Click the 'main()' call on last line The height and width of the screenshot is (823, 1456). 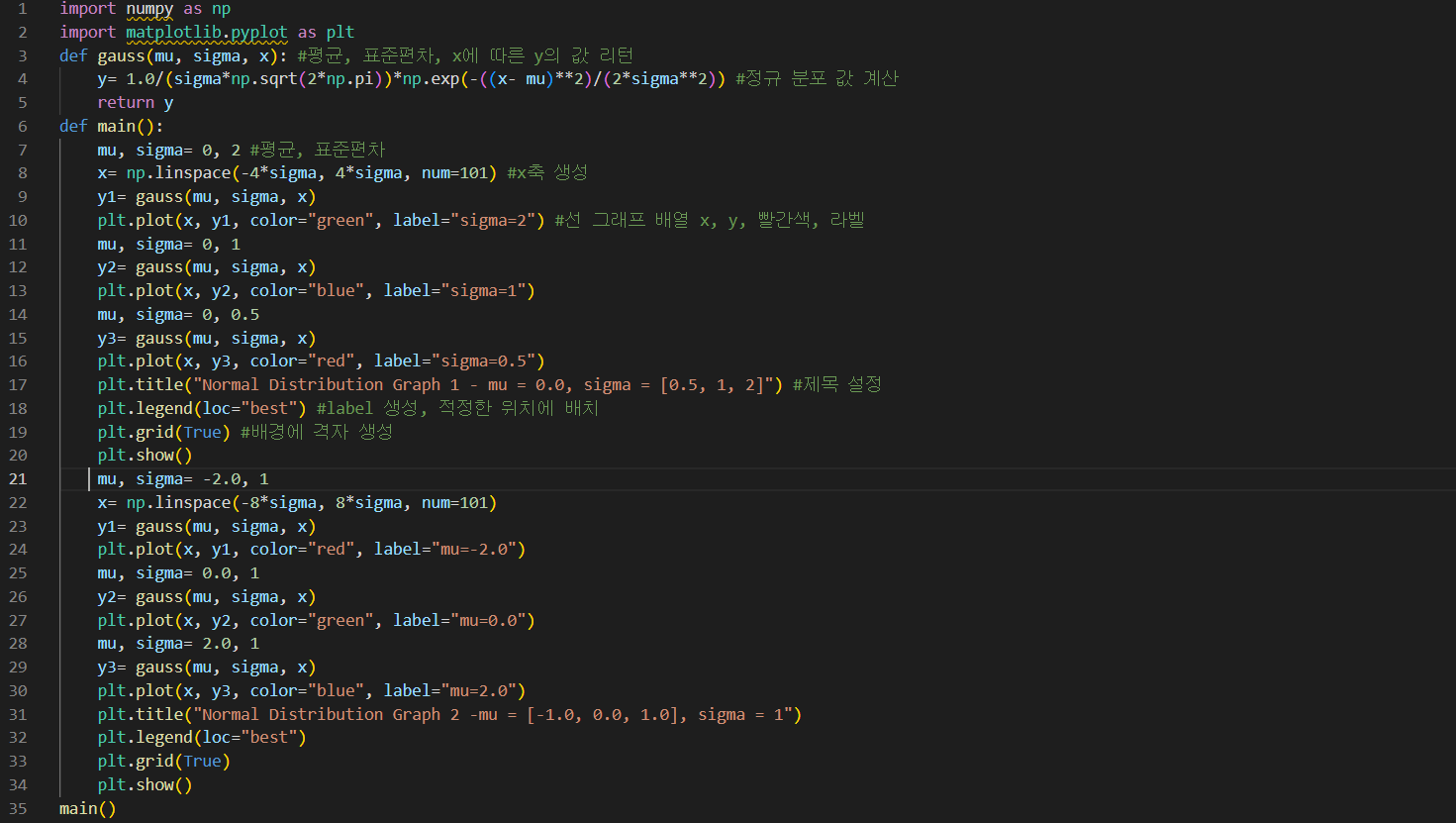pos(88,809)
